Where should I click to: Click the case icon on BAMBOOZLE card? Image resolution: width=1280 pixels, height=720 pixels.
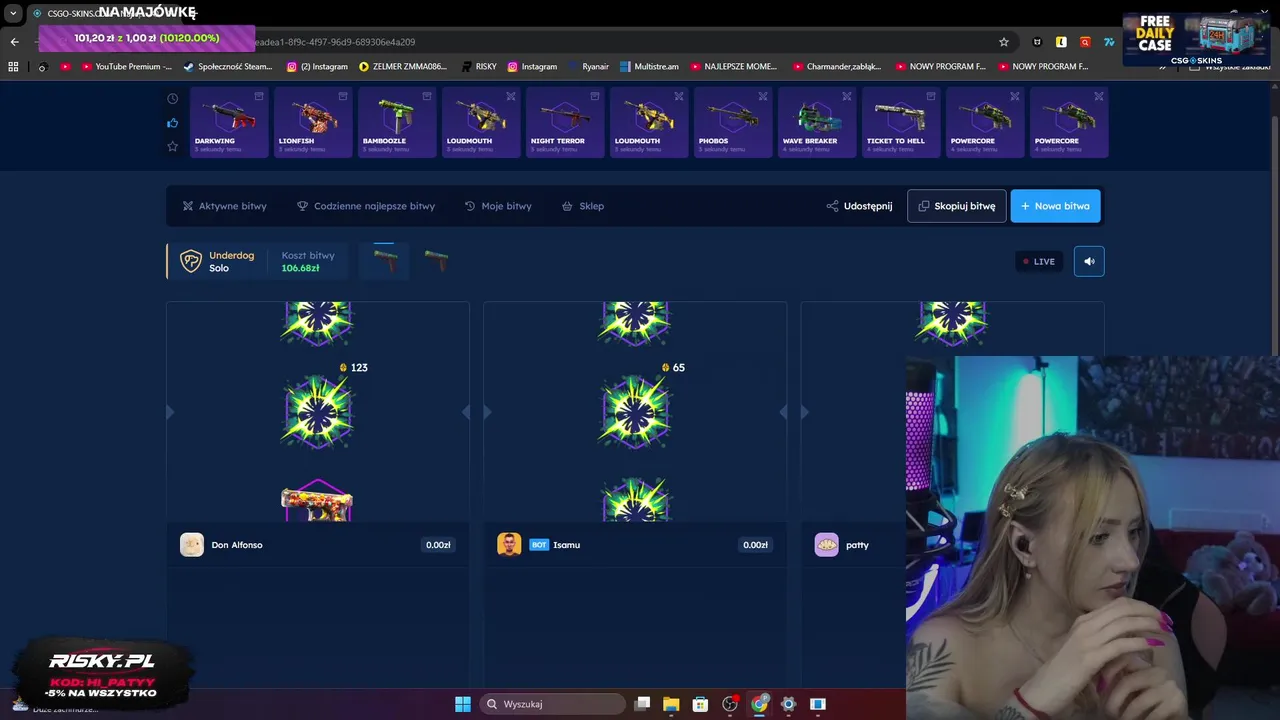tap(427, 96)
